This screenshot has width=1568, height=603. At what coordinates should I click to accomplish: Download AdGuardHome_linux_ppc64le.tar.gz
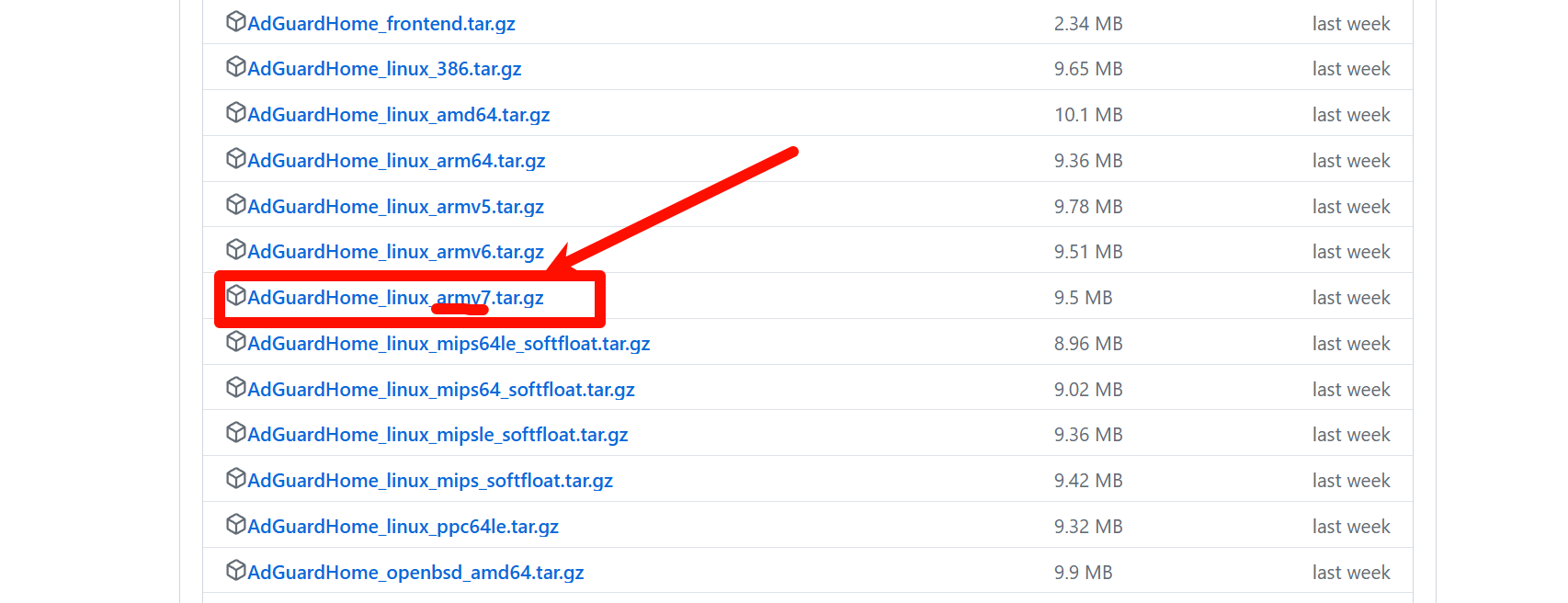pos(403,527)
